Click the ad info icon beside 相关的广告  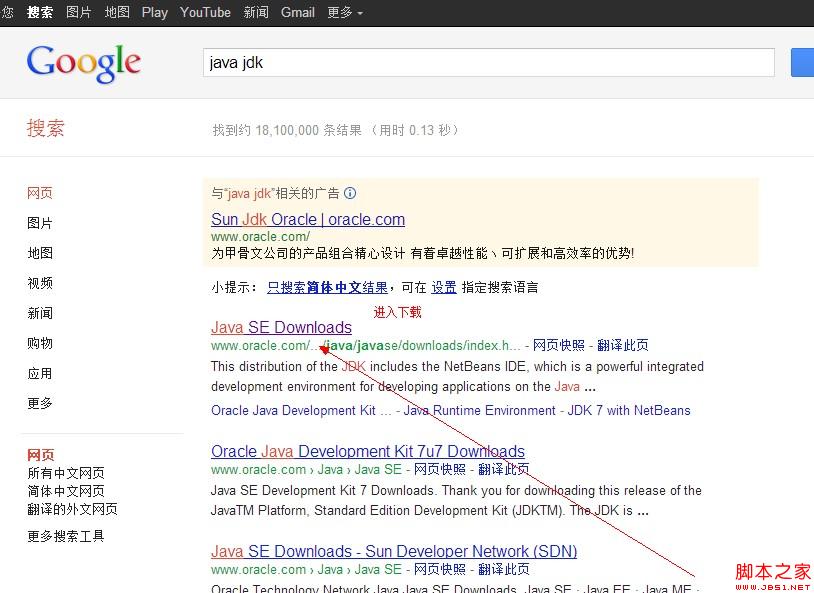[350, 194]
